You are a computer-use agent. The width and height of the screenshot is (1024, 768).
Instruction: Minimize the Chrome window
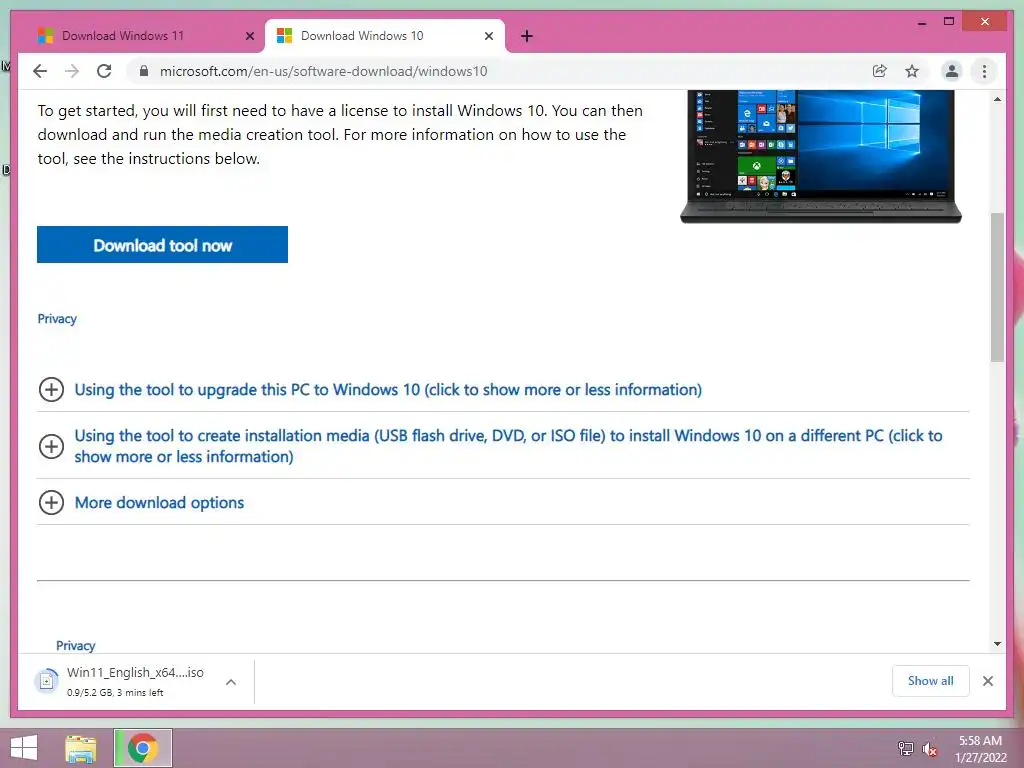point(922,22)
